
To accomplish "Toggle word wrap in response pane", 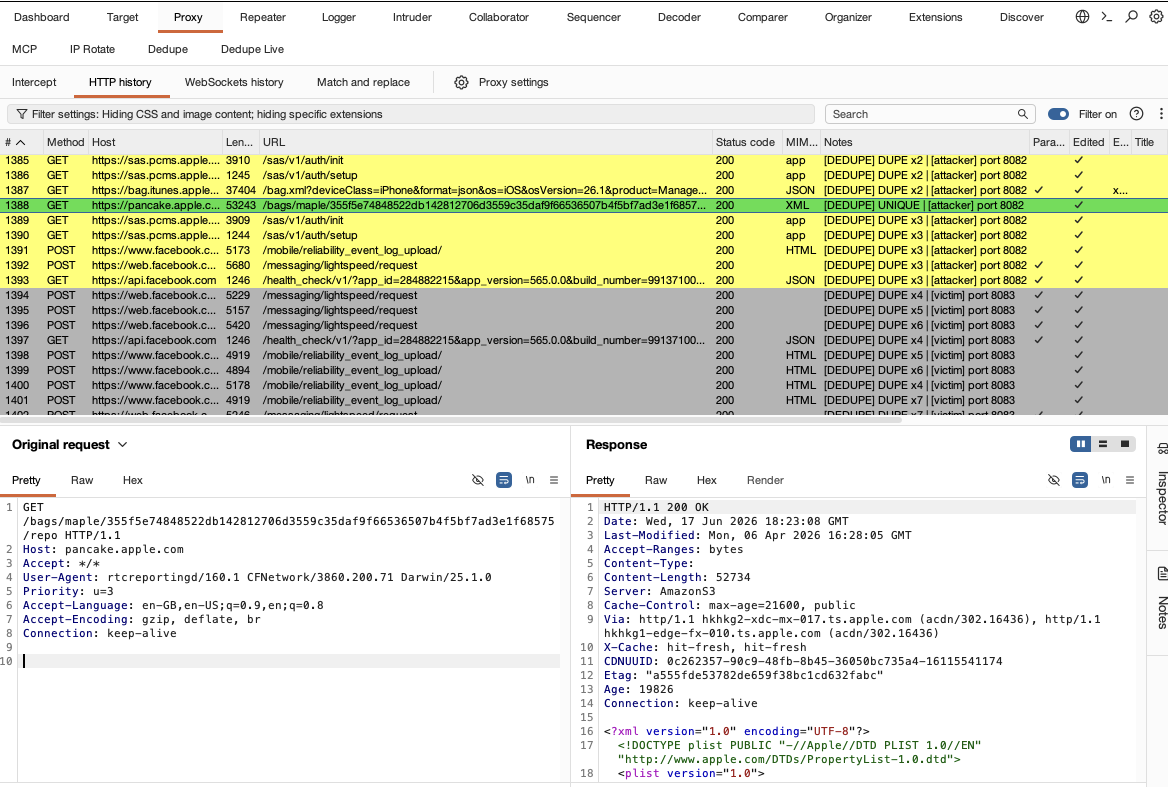I will [1079, 480].
